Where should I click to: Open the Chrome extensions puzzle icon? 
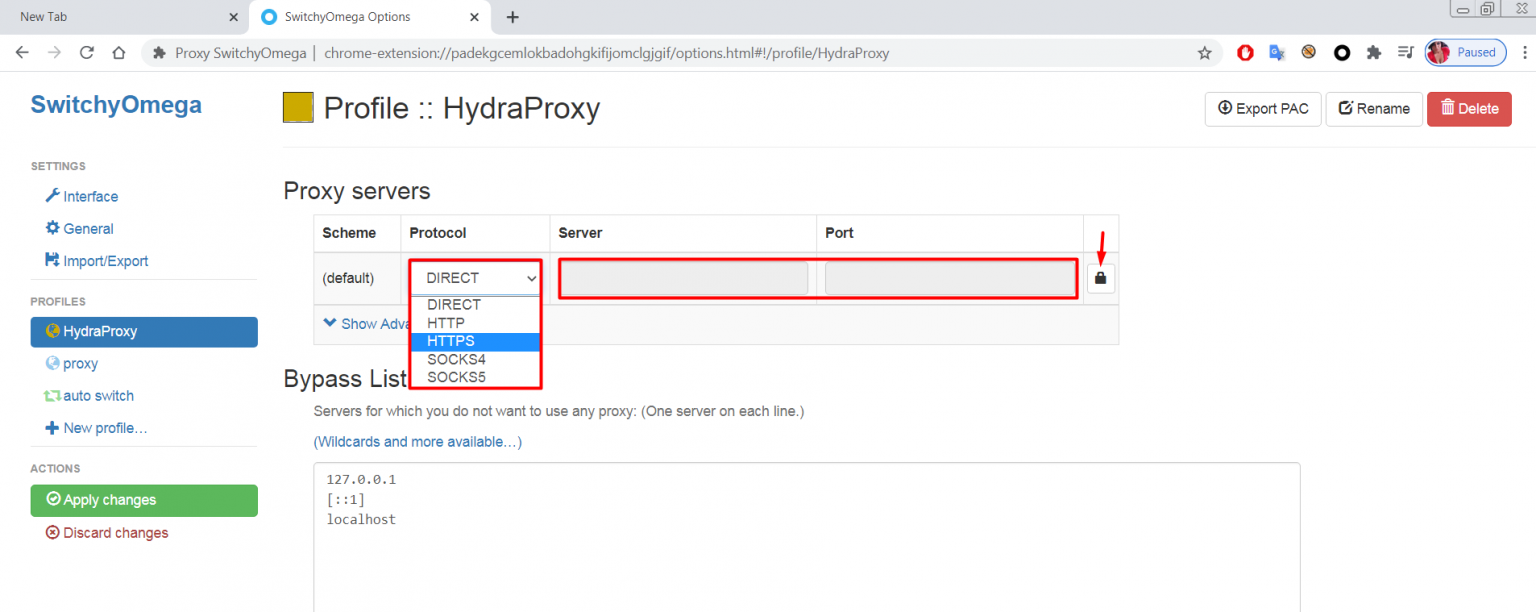(1373, 52)
